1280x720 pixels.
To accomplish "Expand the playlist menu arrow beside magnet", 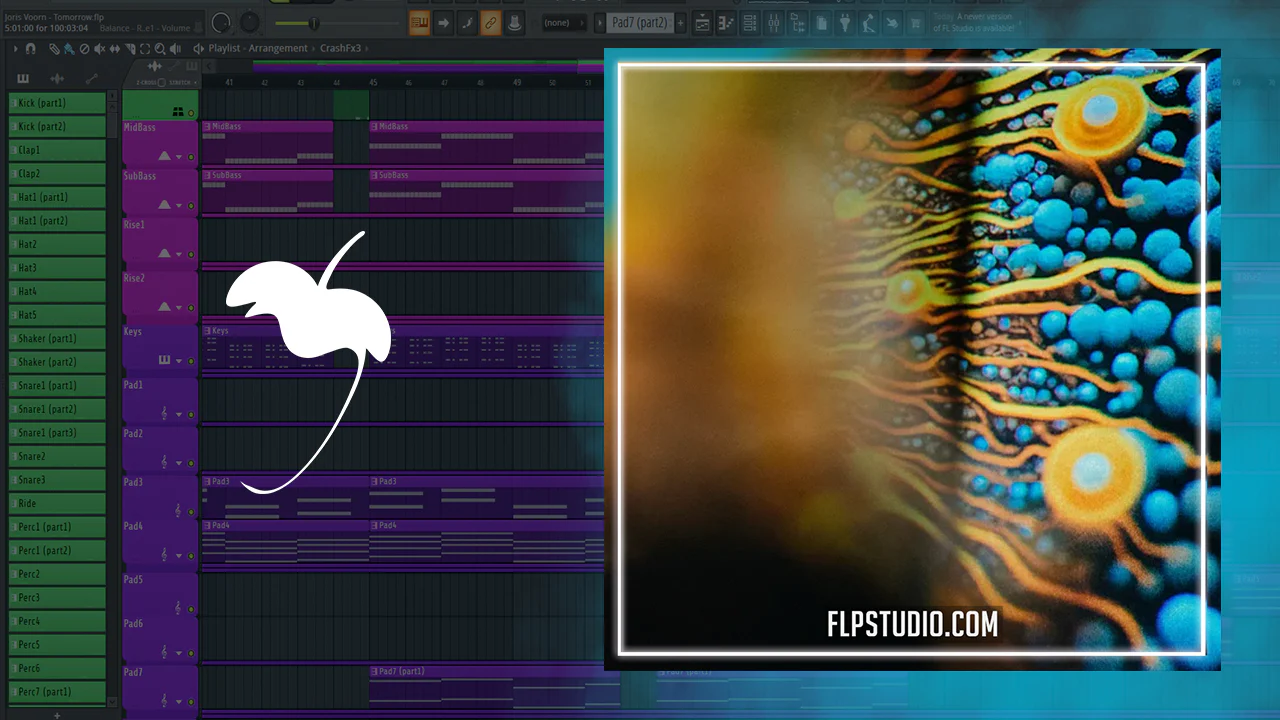I will (x=16, y=48).
